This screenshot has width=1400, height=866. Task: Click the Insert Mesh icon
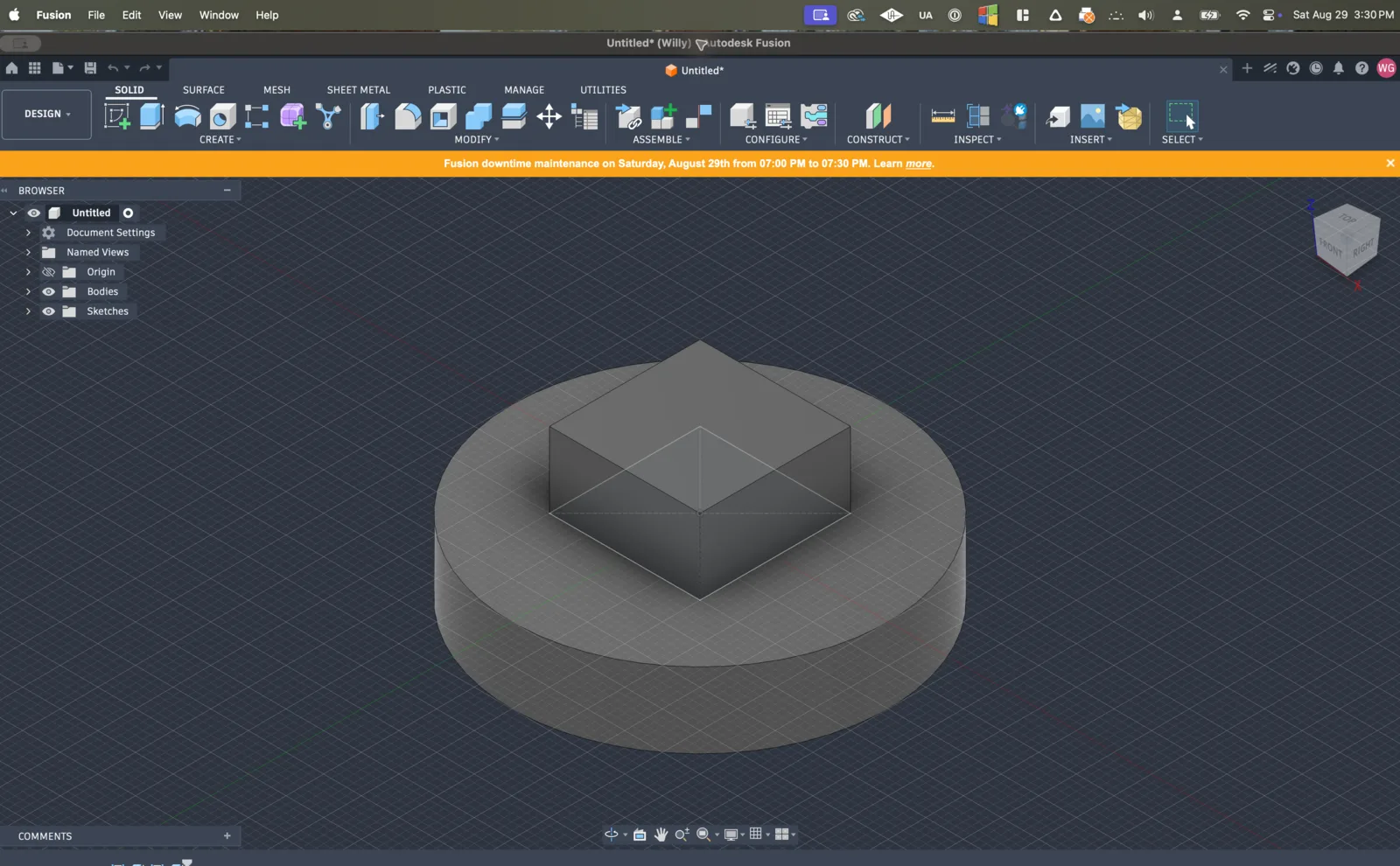point(1130,116)
